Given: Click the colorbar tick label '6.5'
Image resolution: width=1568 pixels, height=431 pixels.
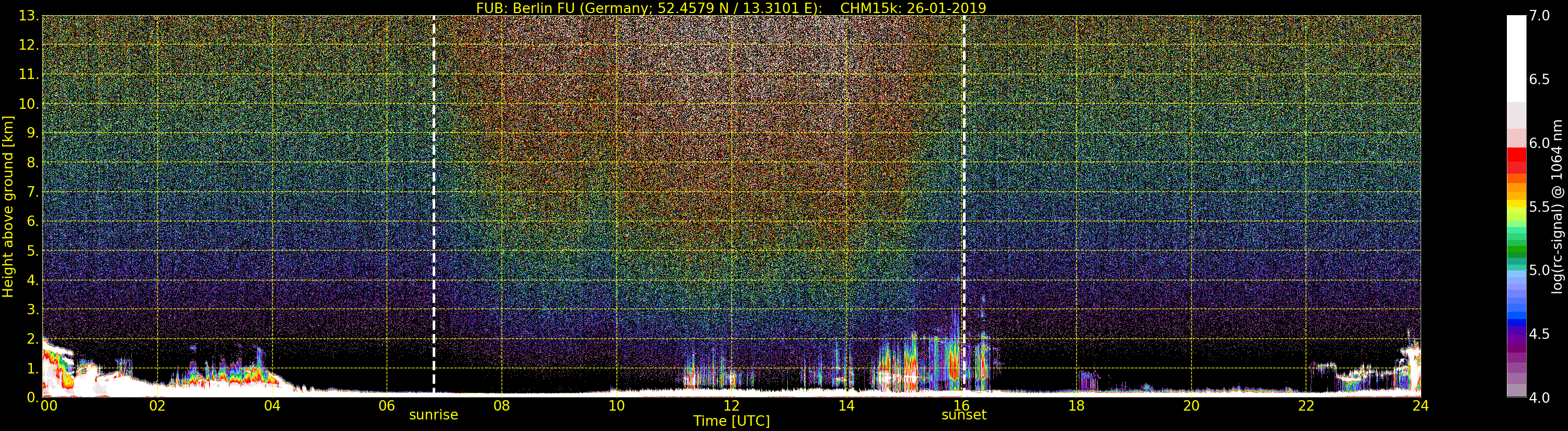Looking at the screenshot, I should click(1539, 80).
